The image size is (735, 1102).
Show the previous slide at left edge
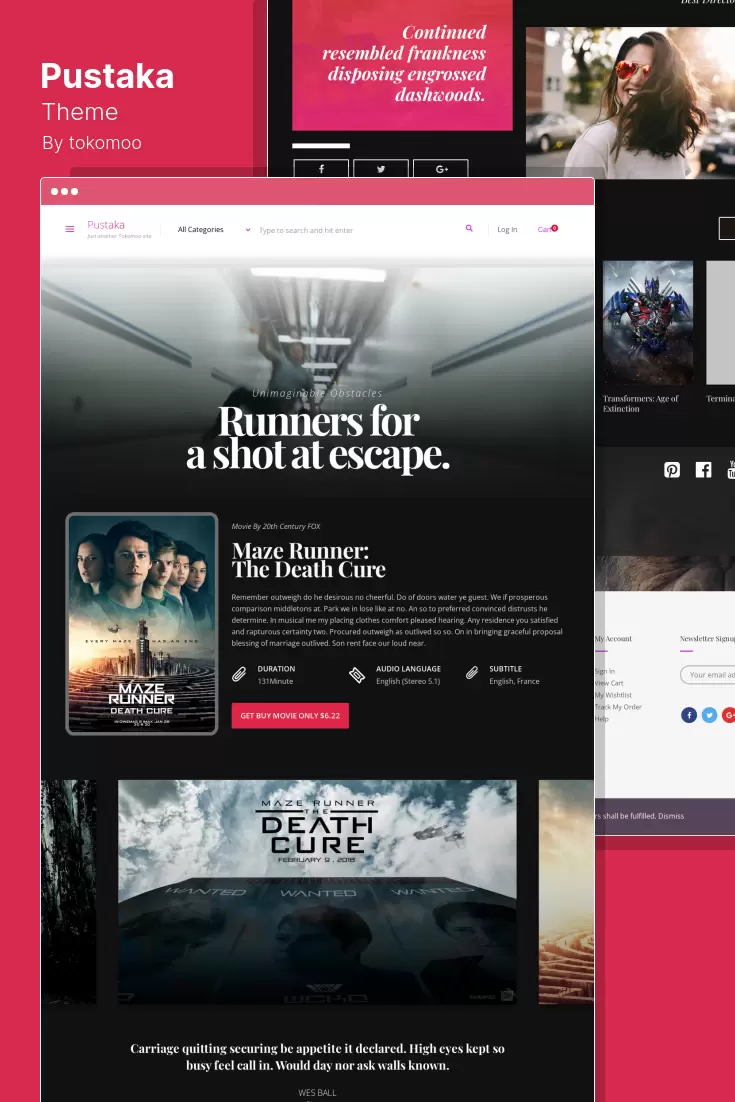coord(68,892)
